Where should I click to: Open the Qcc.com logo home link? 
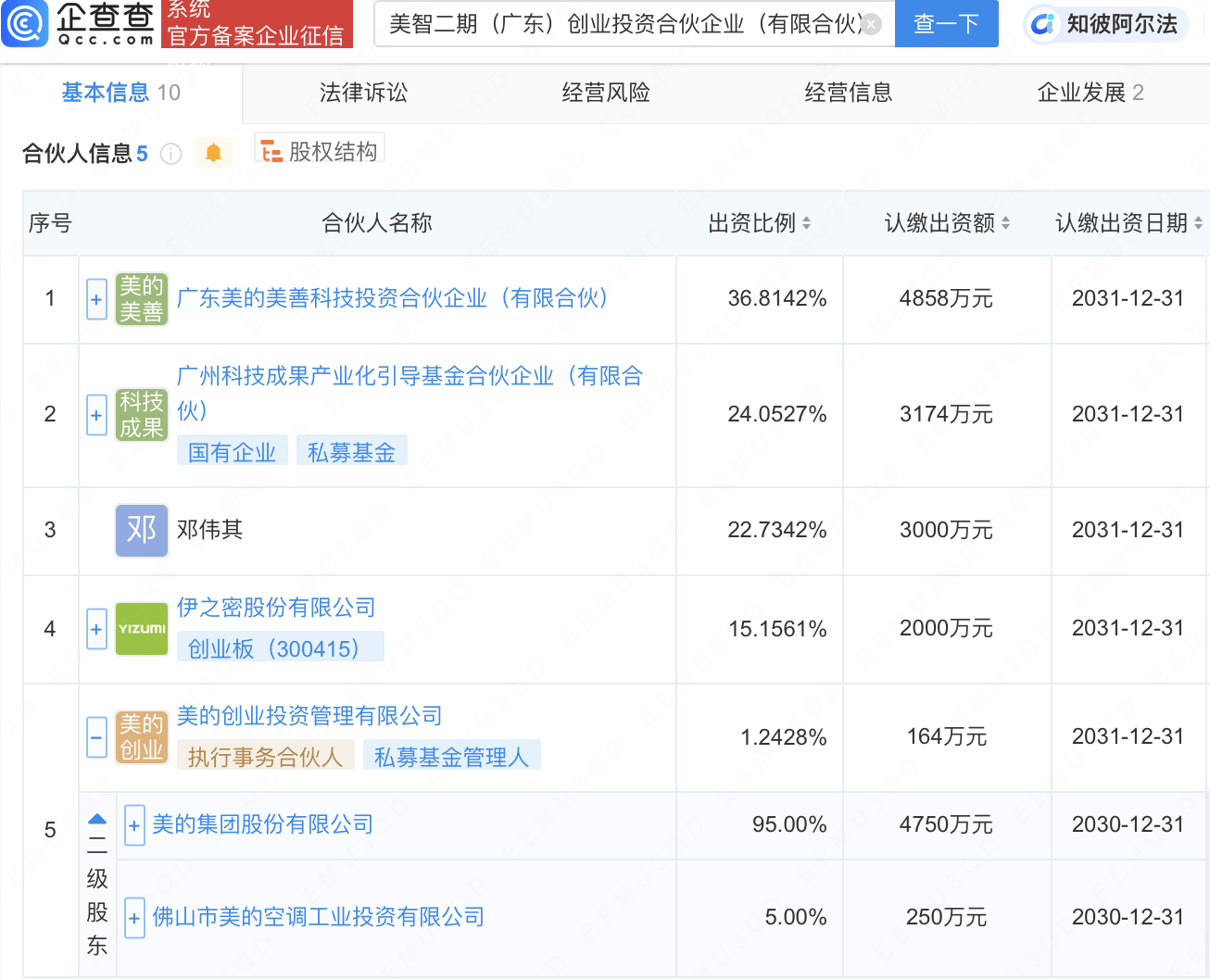click(x=79, y=24)
